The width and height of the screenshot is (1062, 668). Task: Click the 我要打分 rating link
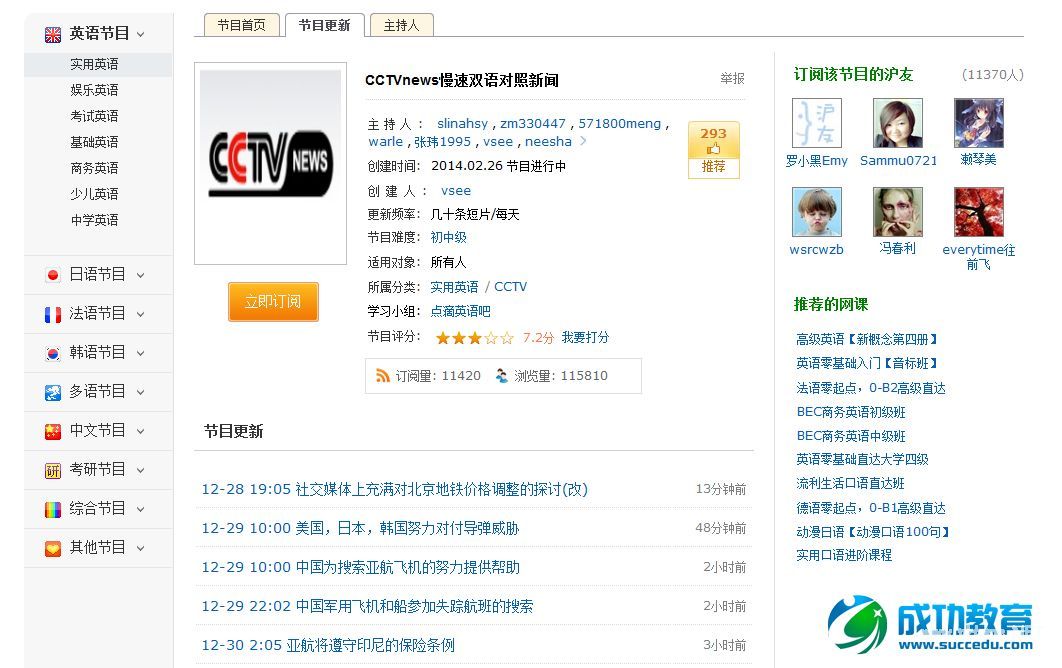585,338
